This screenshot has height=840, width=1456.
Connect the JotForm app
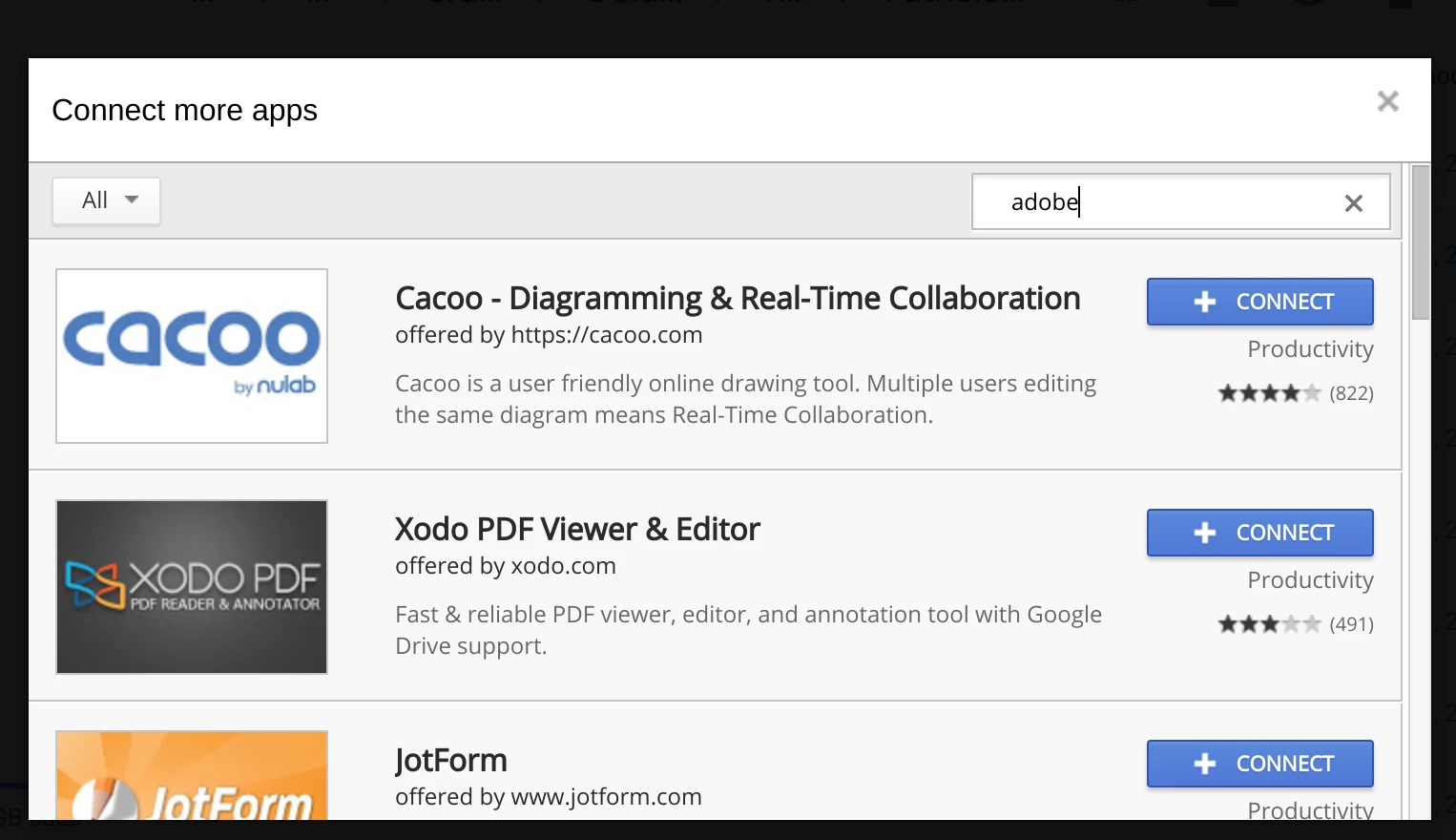click(x=1259, y=764)
